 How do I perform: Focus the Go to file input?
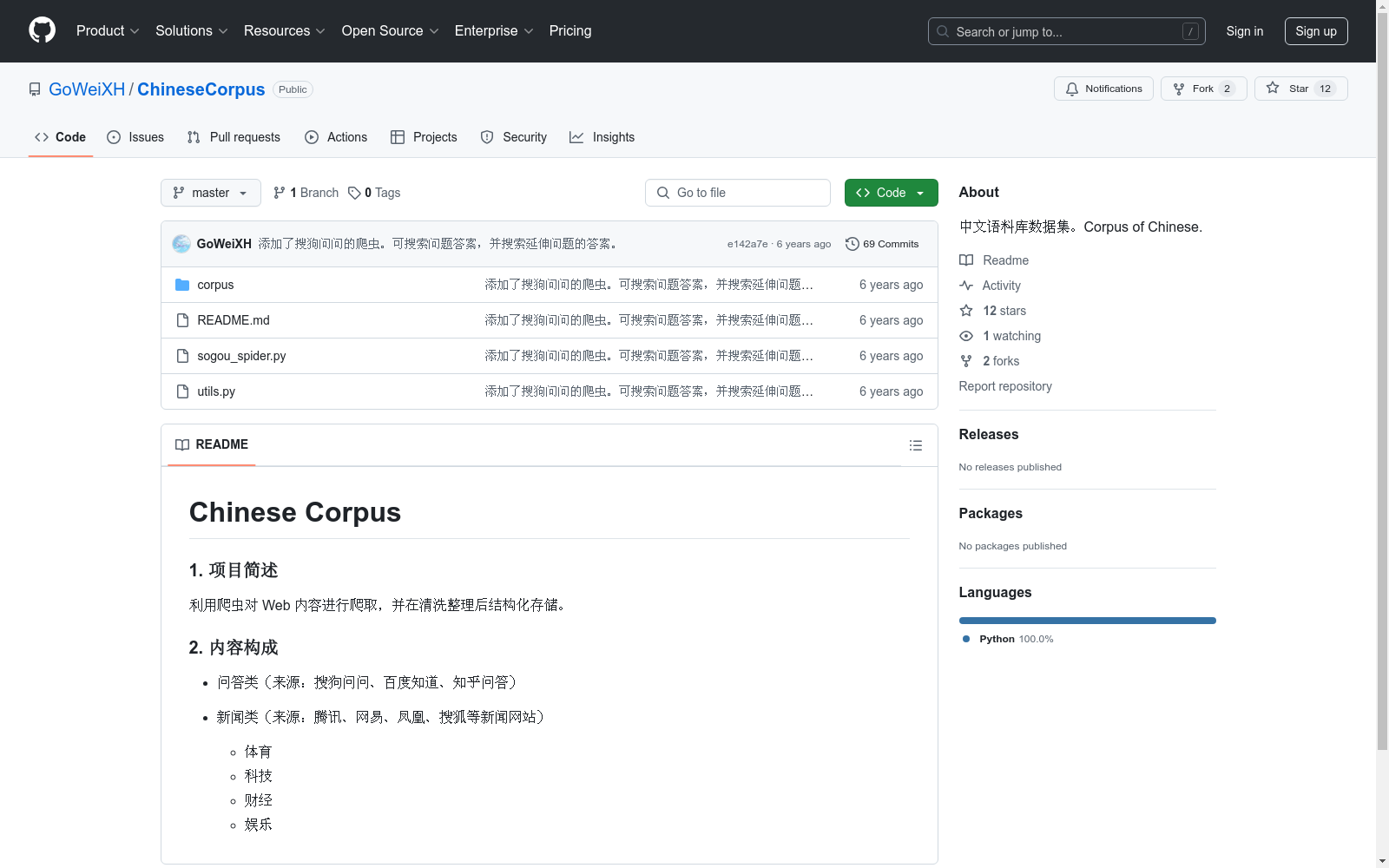(x=738, y=193)
